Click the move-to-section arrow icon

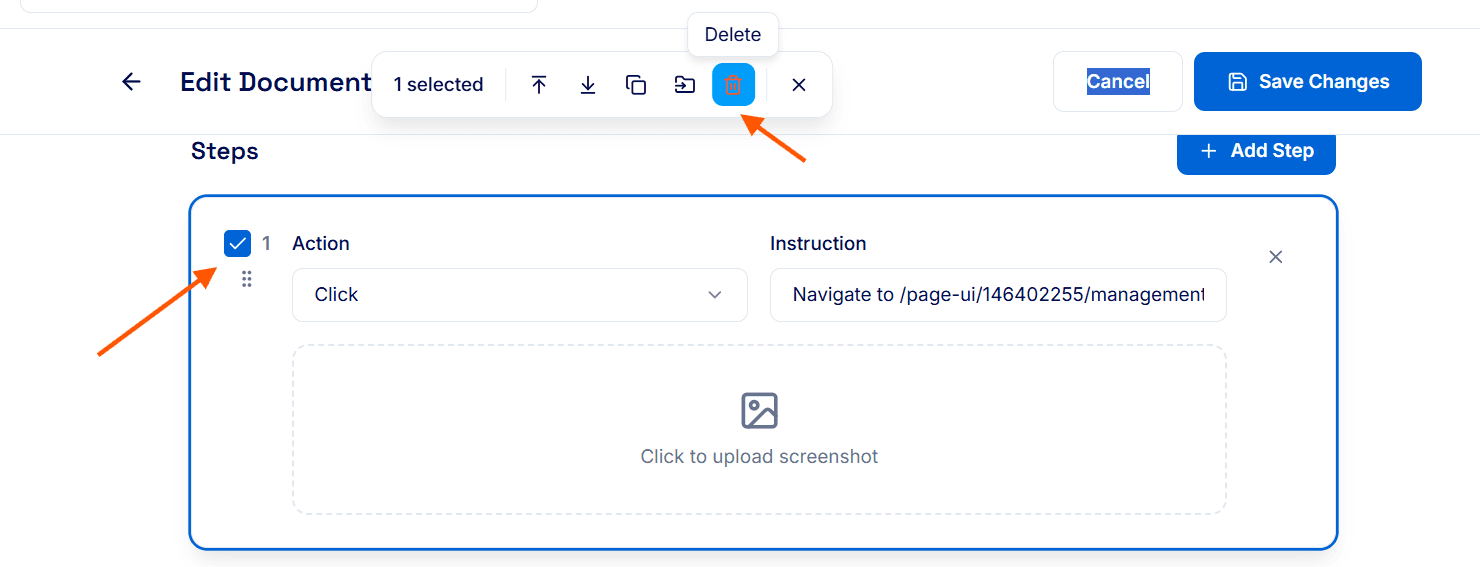tap(684, 85)
